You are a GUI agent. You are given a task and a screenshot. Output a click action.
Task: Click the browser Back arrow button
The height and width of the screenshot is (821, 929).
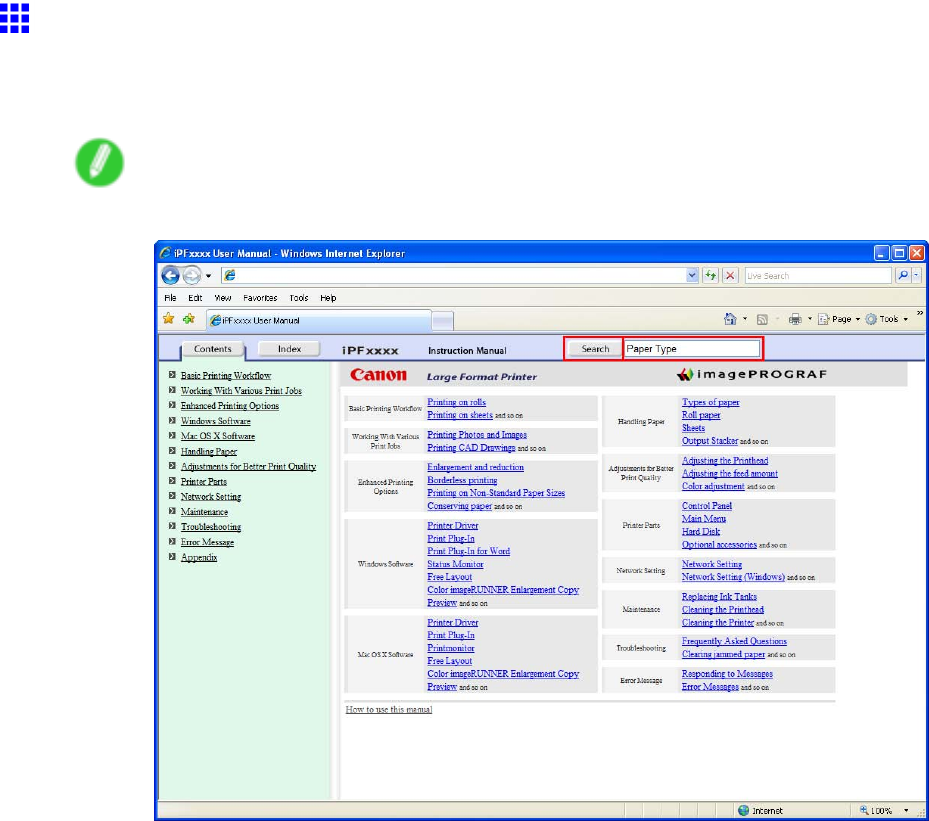coord(171,275)
